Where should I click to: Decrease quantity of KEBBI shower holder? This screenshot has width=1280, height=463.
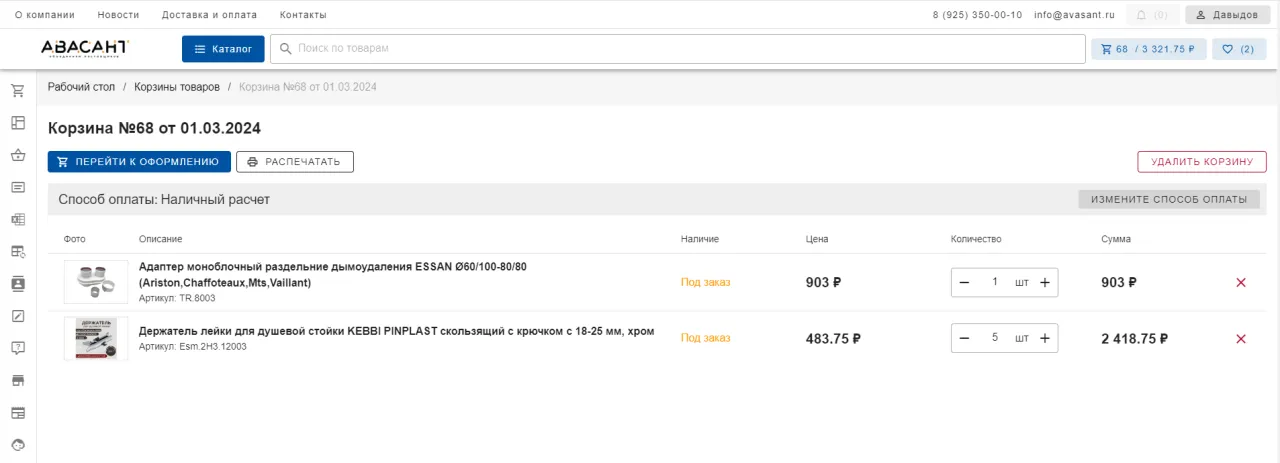pos(964,339)
